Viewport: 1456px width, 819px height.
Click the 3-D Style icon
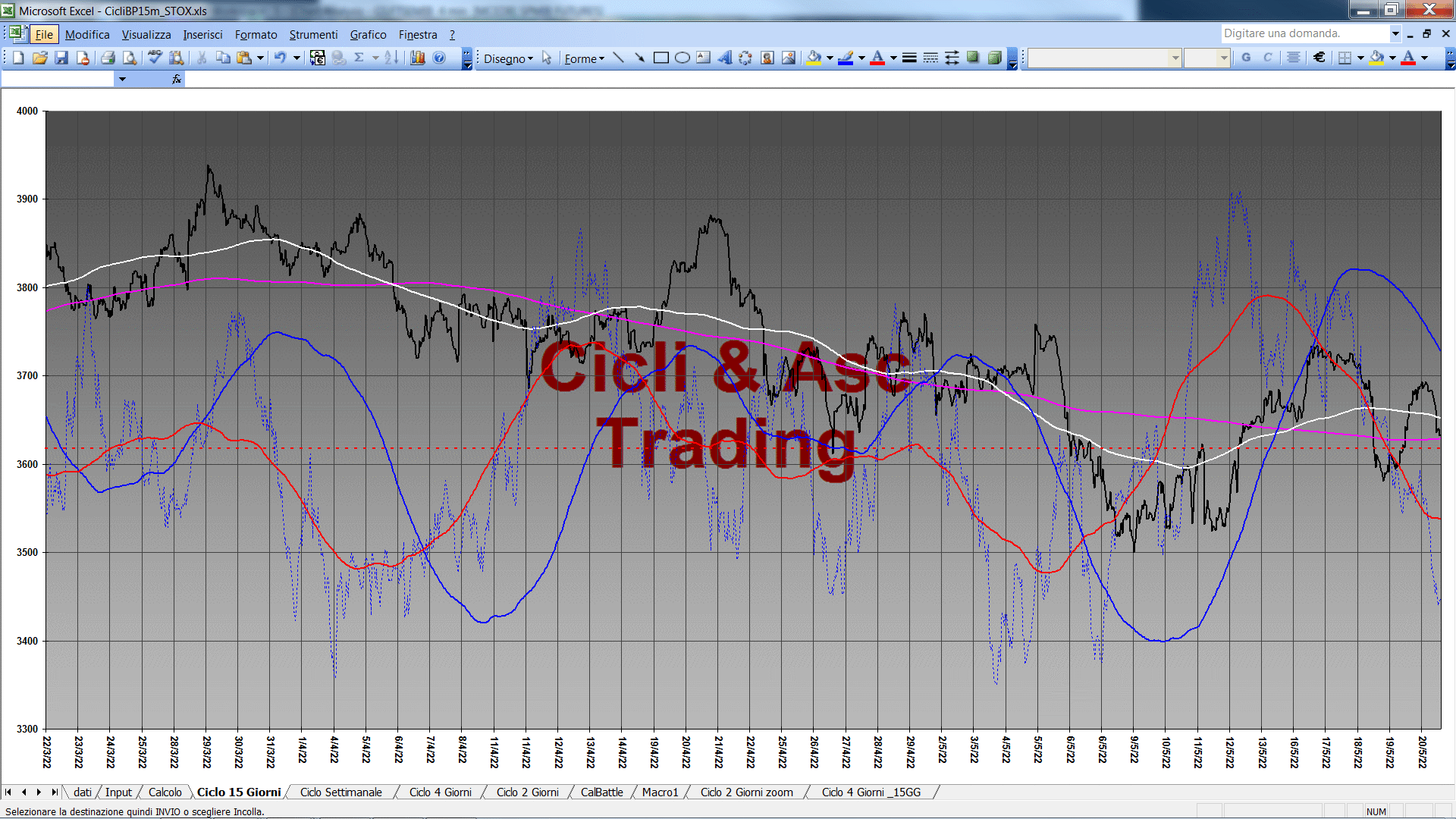click(x=994, y=58)
